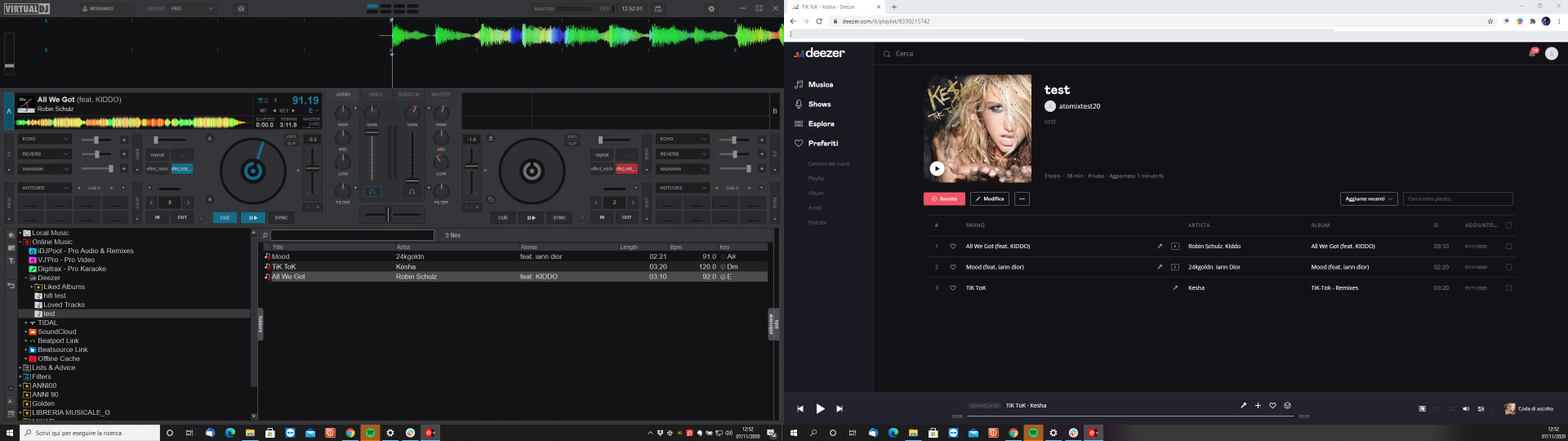The height and width of the screenshot is (441, 1568).
Task: Open Deezer user profile avatar
Action: pos(1552,53)
